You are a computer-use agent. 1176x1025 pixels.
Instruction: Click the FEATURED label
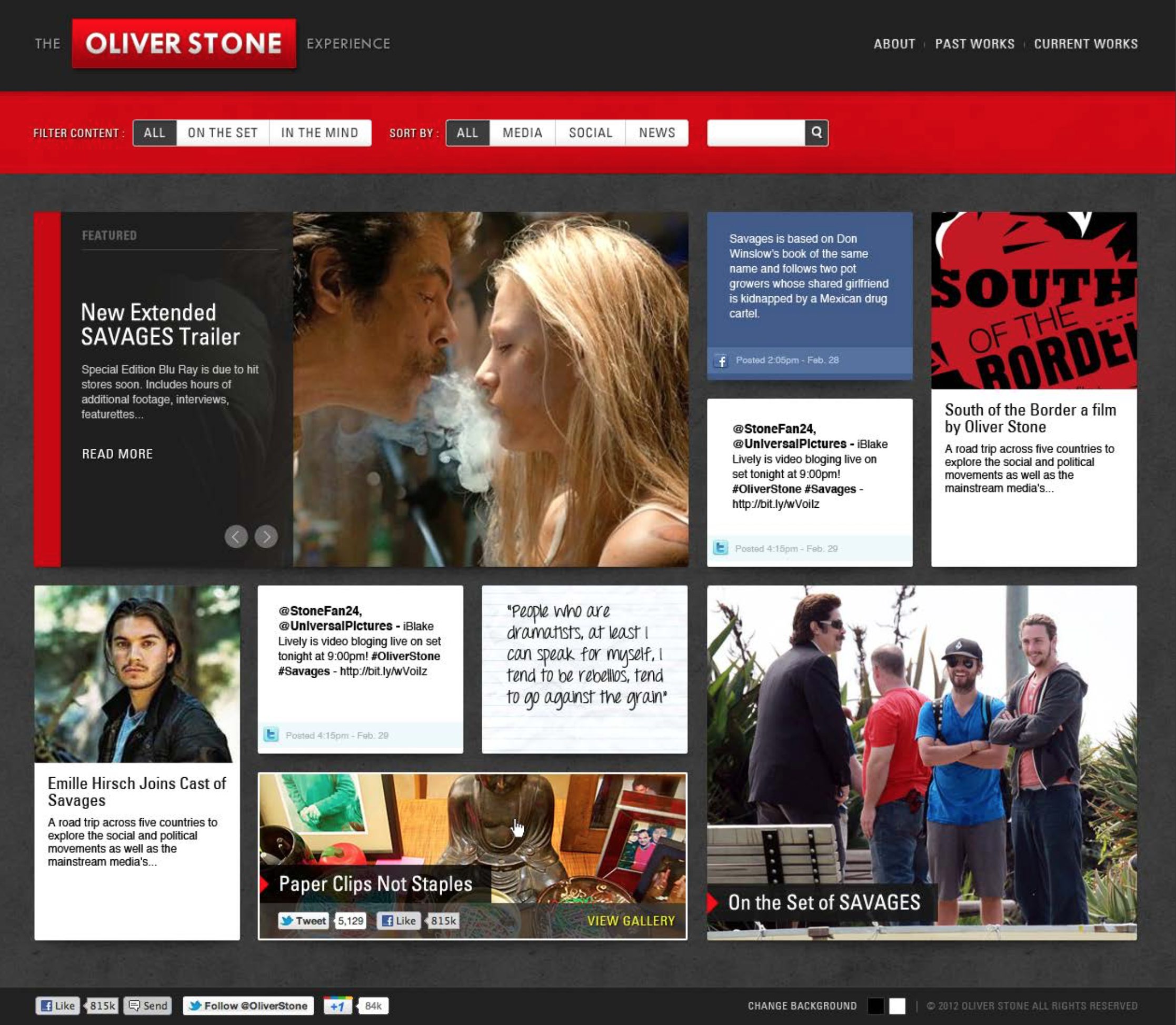coord(109,236)
